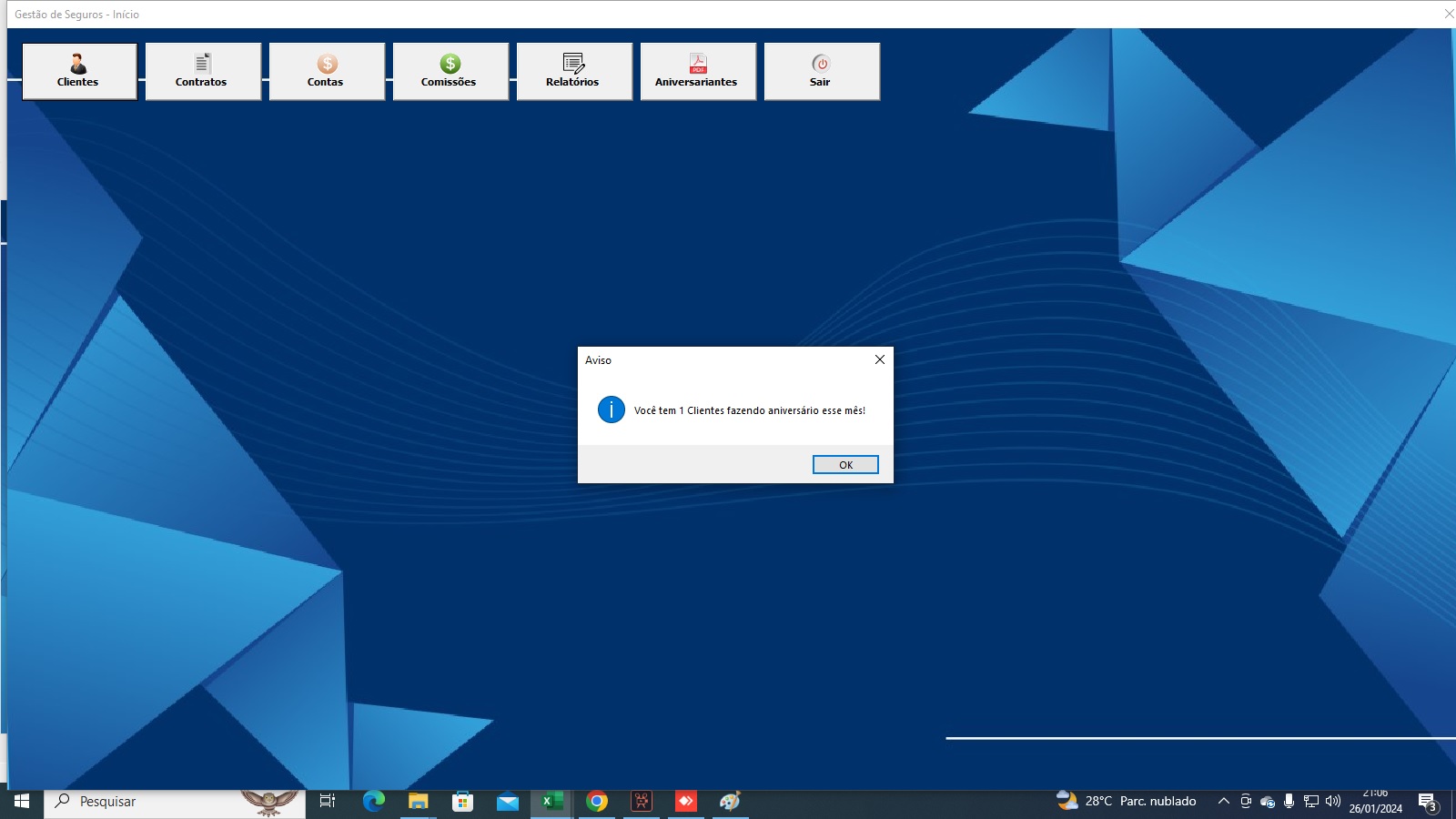The width and height of the screenshot is (1456, 819).
Task: Click the Sair power button
Action: pos(822,71)
